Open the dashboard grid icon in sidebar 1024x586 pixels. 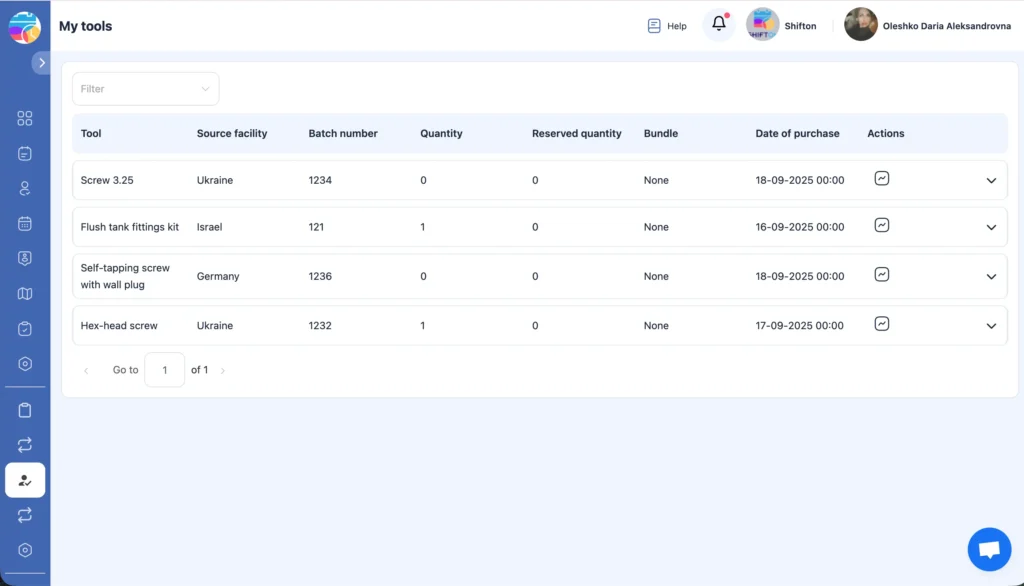tap(24, 118)
